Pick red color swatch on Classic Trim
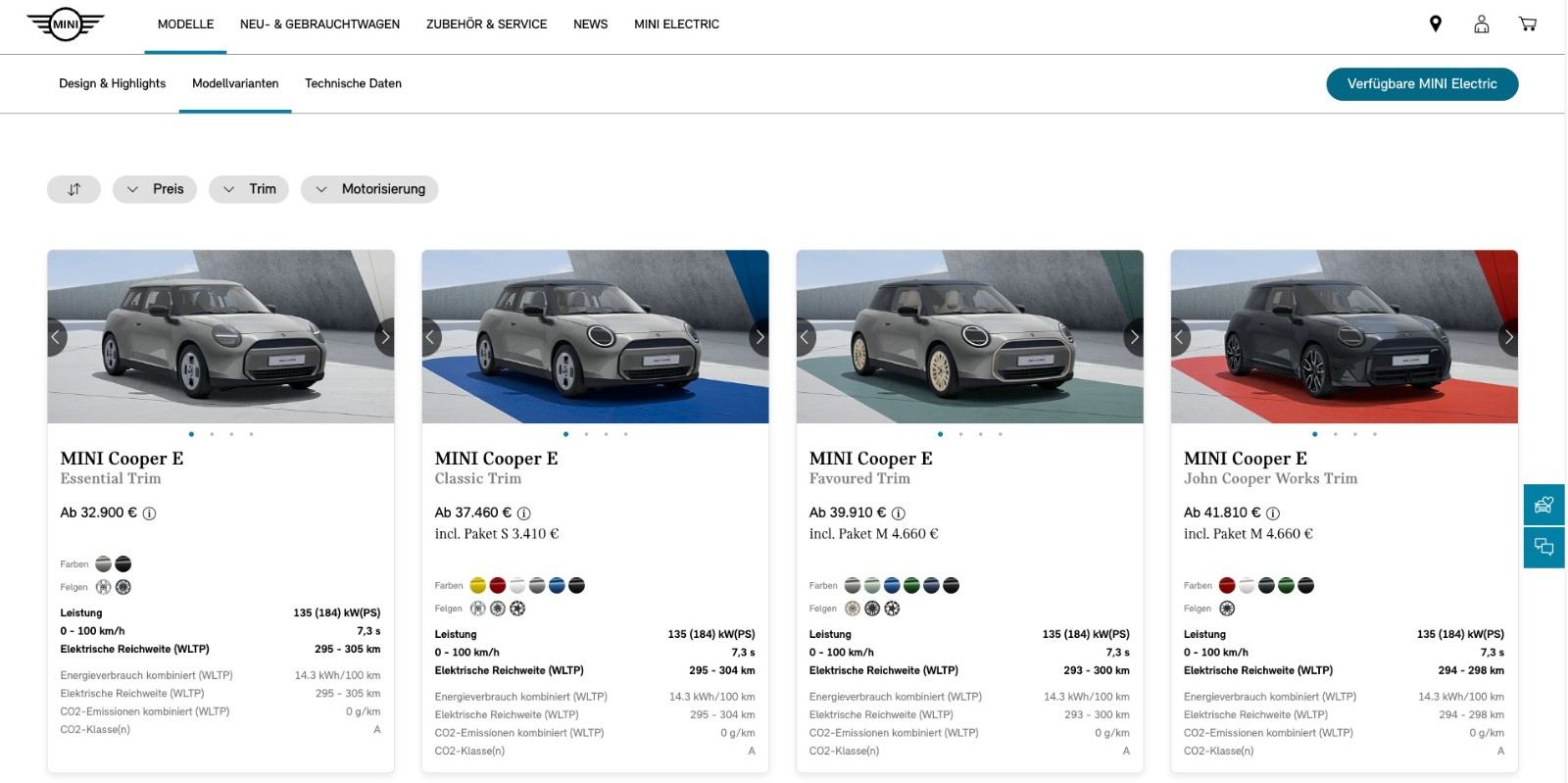This screenshot has height=783, width=1568. 497,586
